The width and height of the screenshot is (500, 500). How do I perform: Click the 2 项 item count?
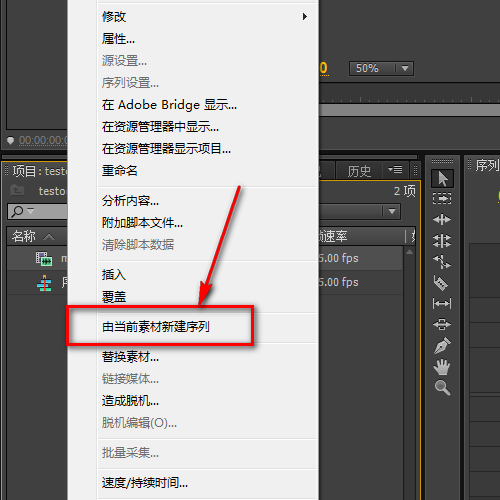click(x=404, y=191)
